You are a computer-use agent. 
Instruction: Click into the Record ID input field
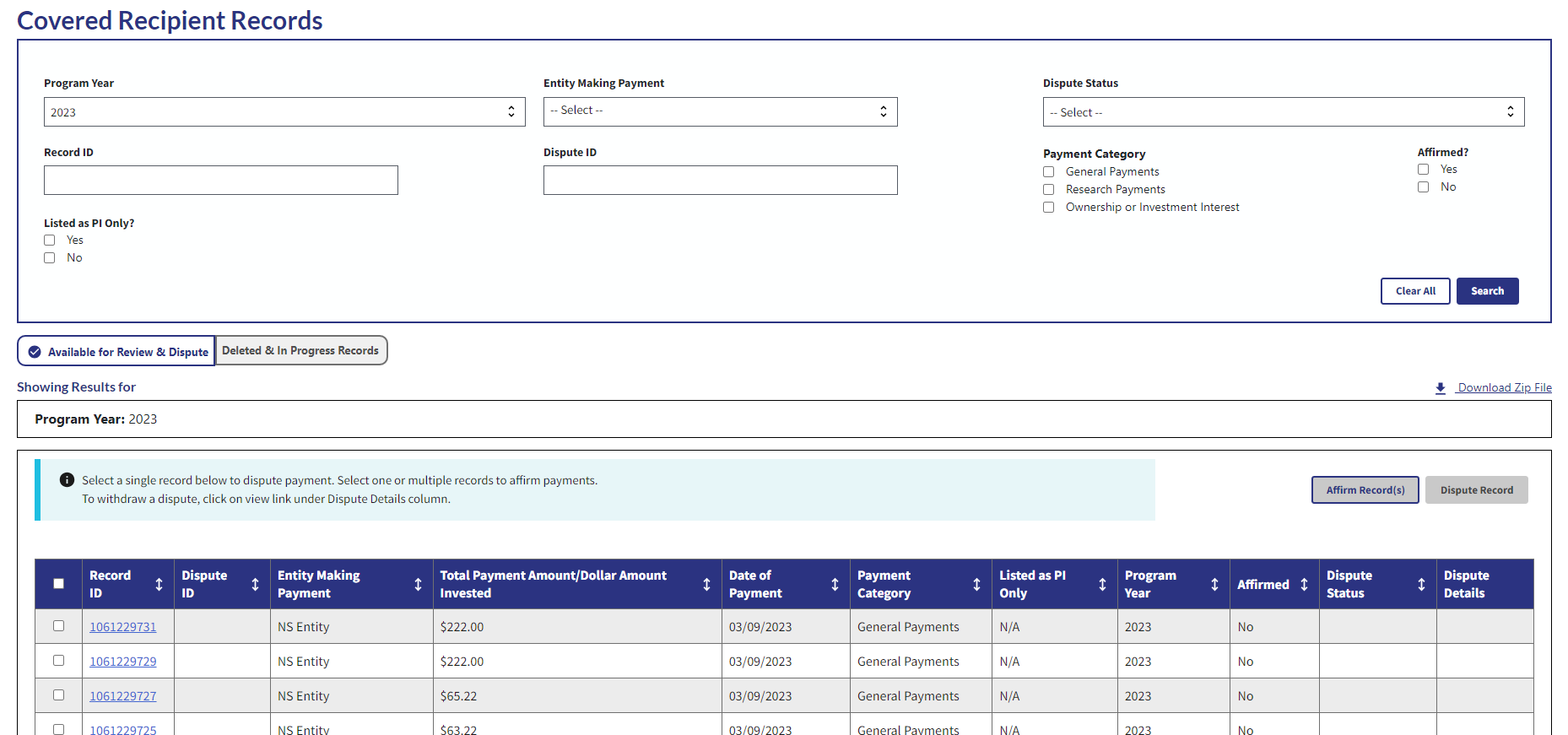221,181
